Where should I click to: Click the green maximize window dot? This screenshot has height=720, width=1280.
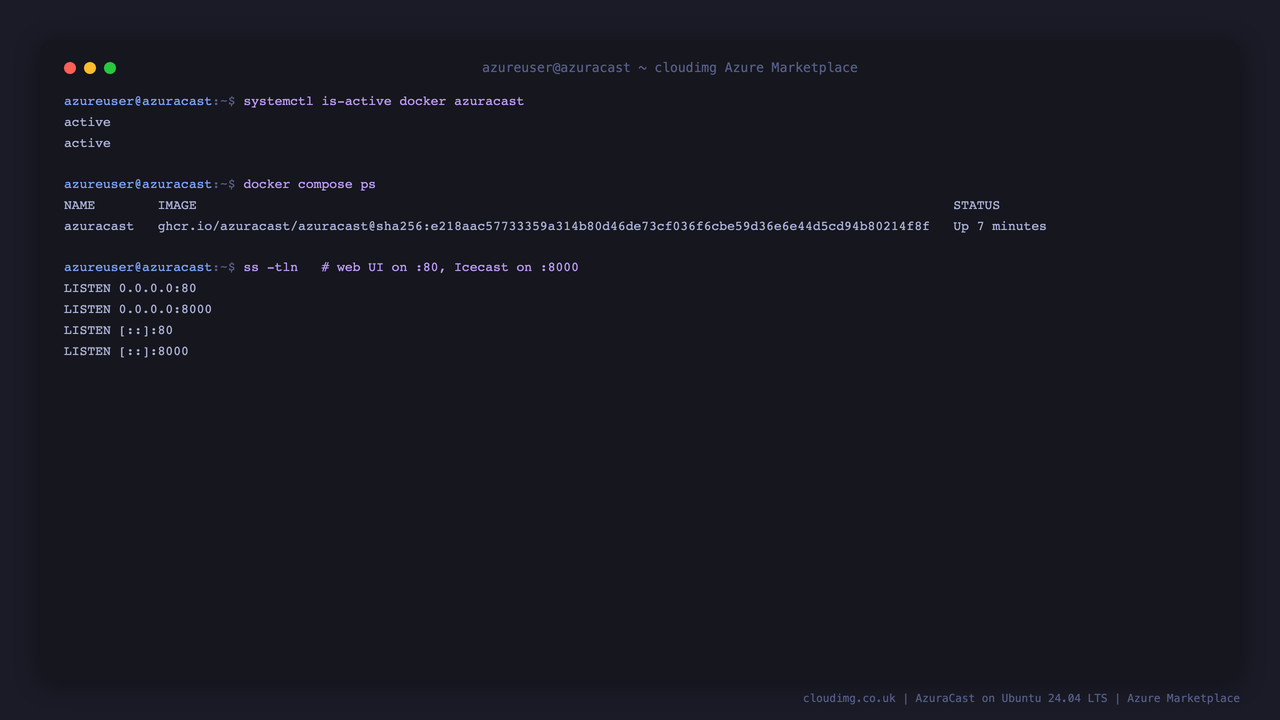click(x=110, y=68)
